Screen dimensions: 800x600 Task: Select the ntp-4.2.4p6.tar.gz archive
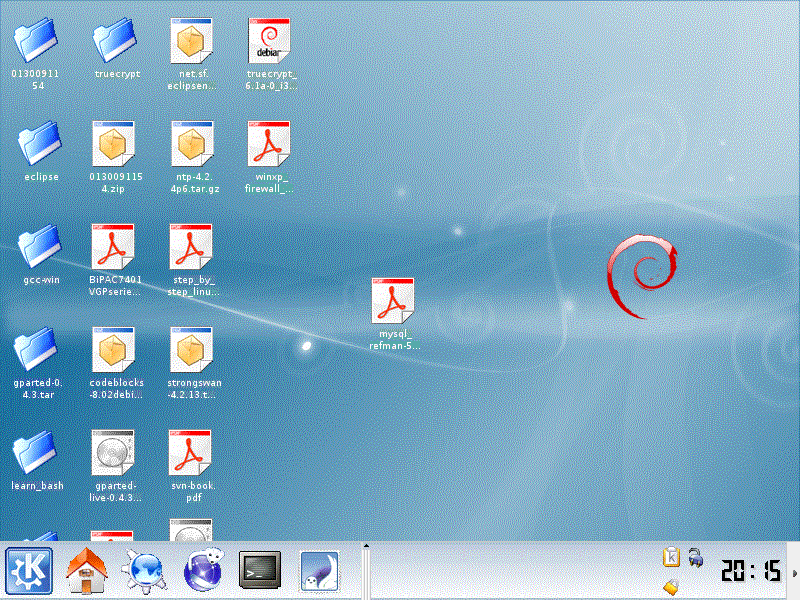pos(192,144)
